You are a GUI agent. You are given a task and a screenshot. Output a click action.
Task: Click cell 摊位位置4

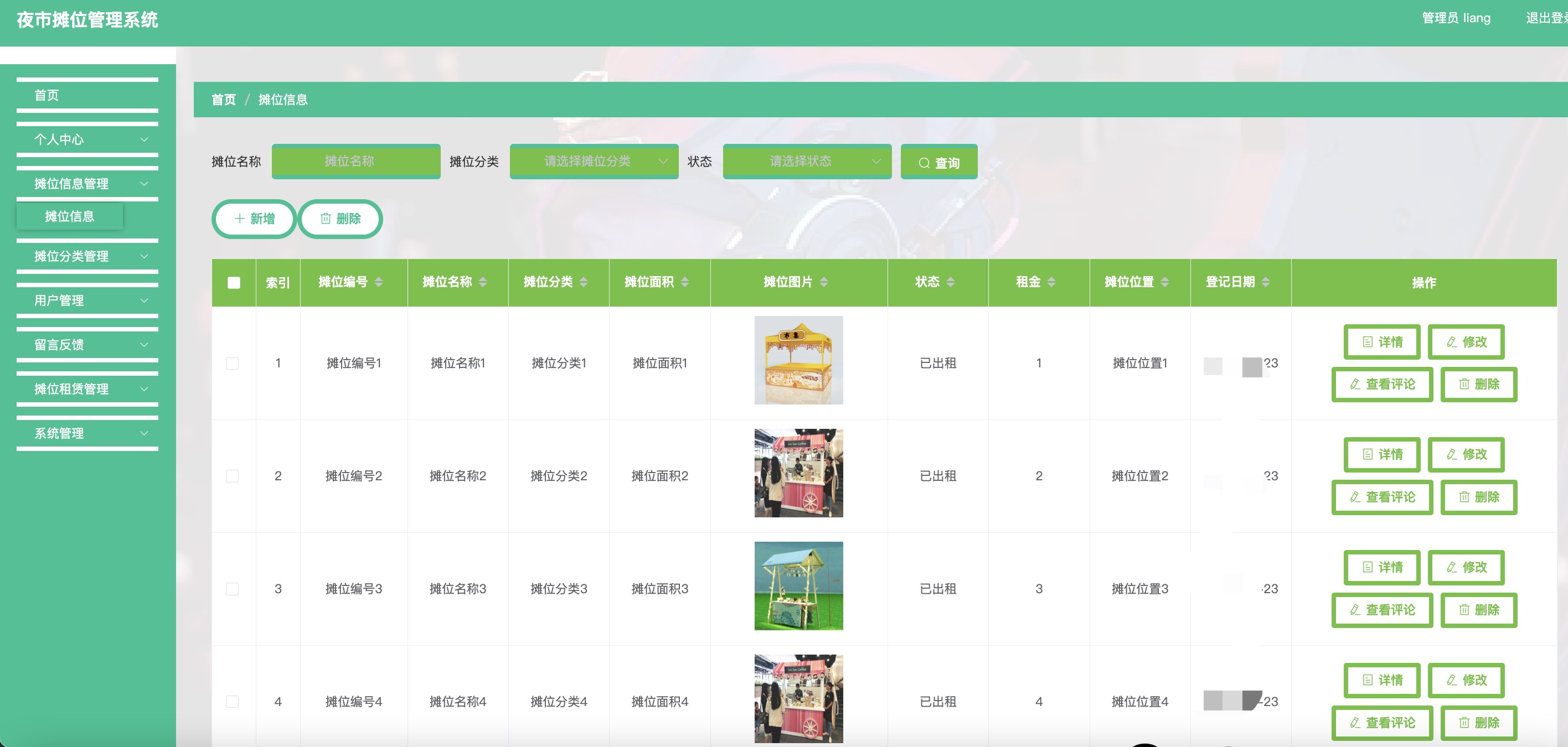[x=1140, y=702]
